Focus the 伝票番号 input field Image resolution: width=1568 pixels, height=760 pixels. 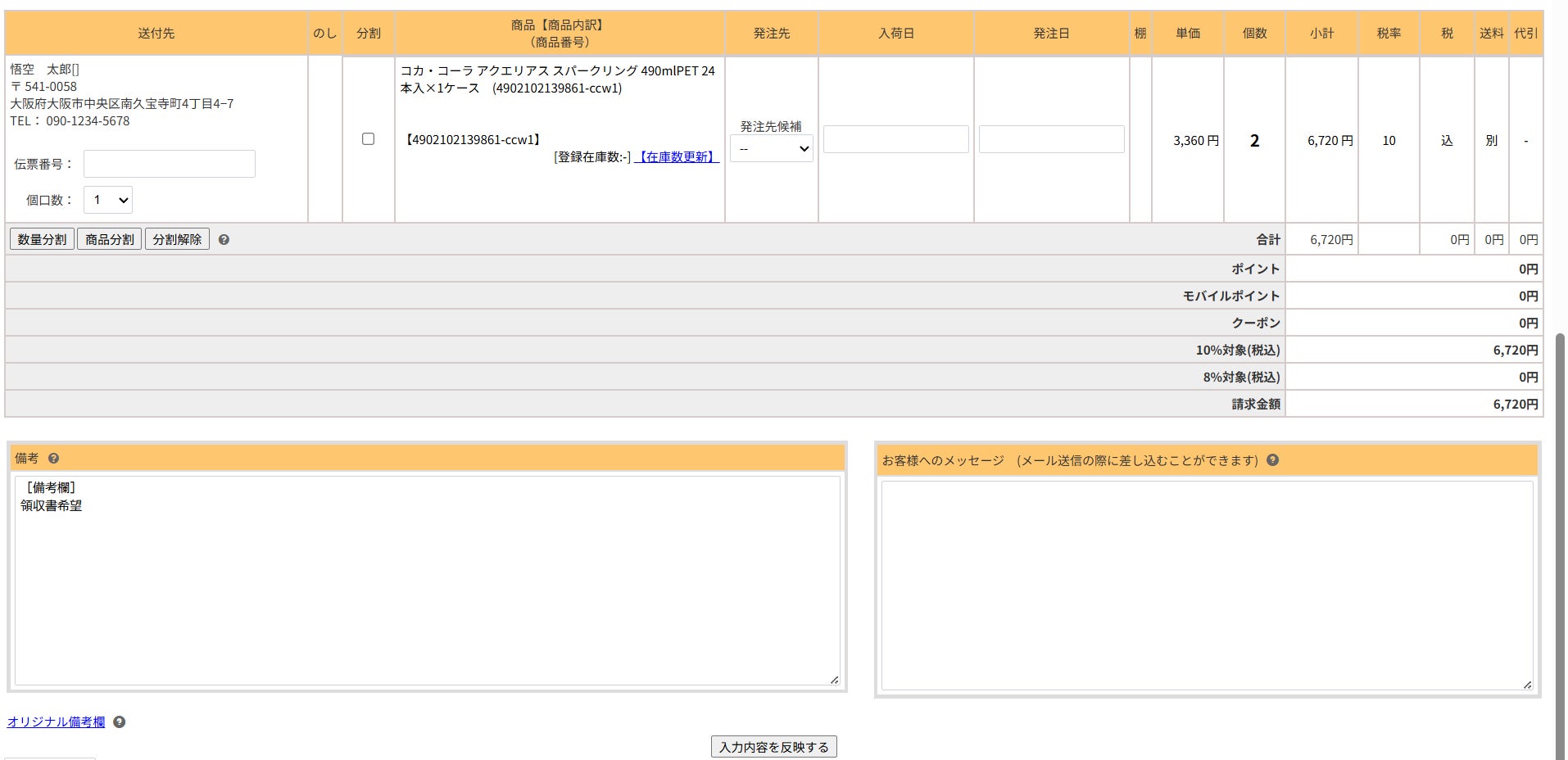(x=170, y=164)
